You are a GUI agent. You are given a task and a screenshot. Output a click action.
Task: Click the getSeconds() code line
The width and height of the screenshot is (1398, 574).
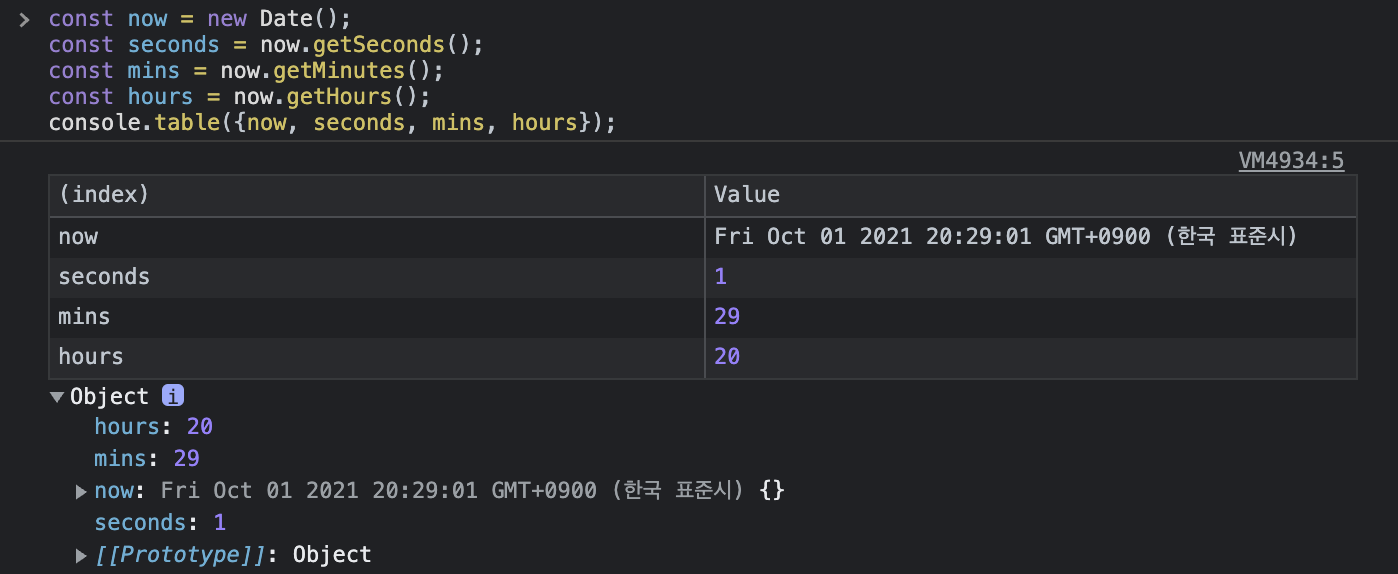pos(266,45)
